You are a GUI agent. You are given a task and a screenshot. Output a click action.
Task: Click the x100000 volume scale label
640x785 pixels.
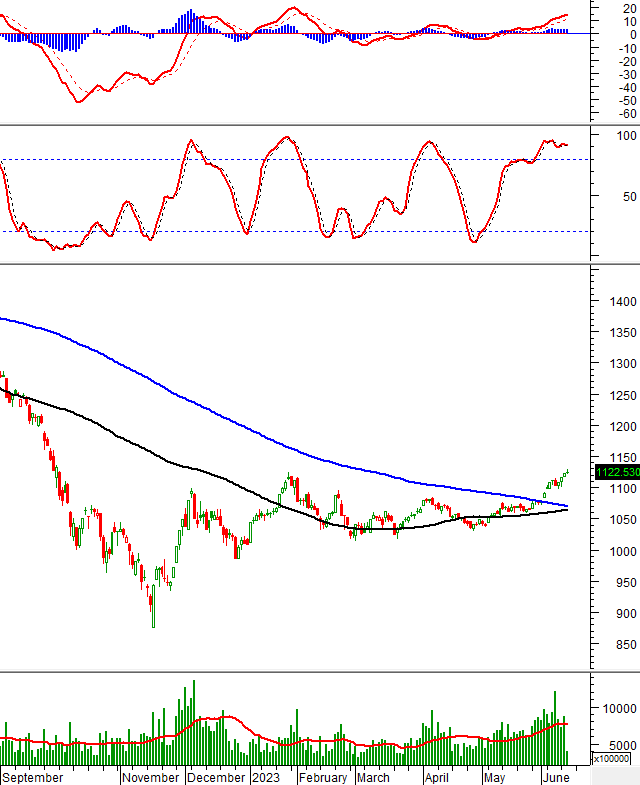(x=611, y=759)
